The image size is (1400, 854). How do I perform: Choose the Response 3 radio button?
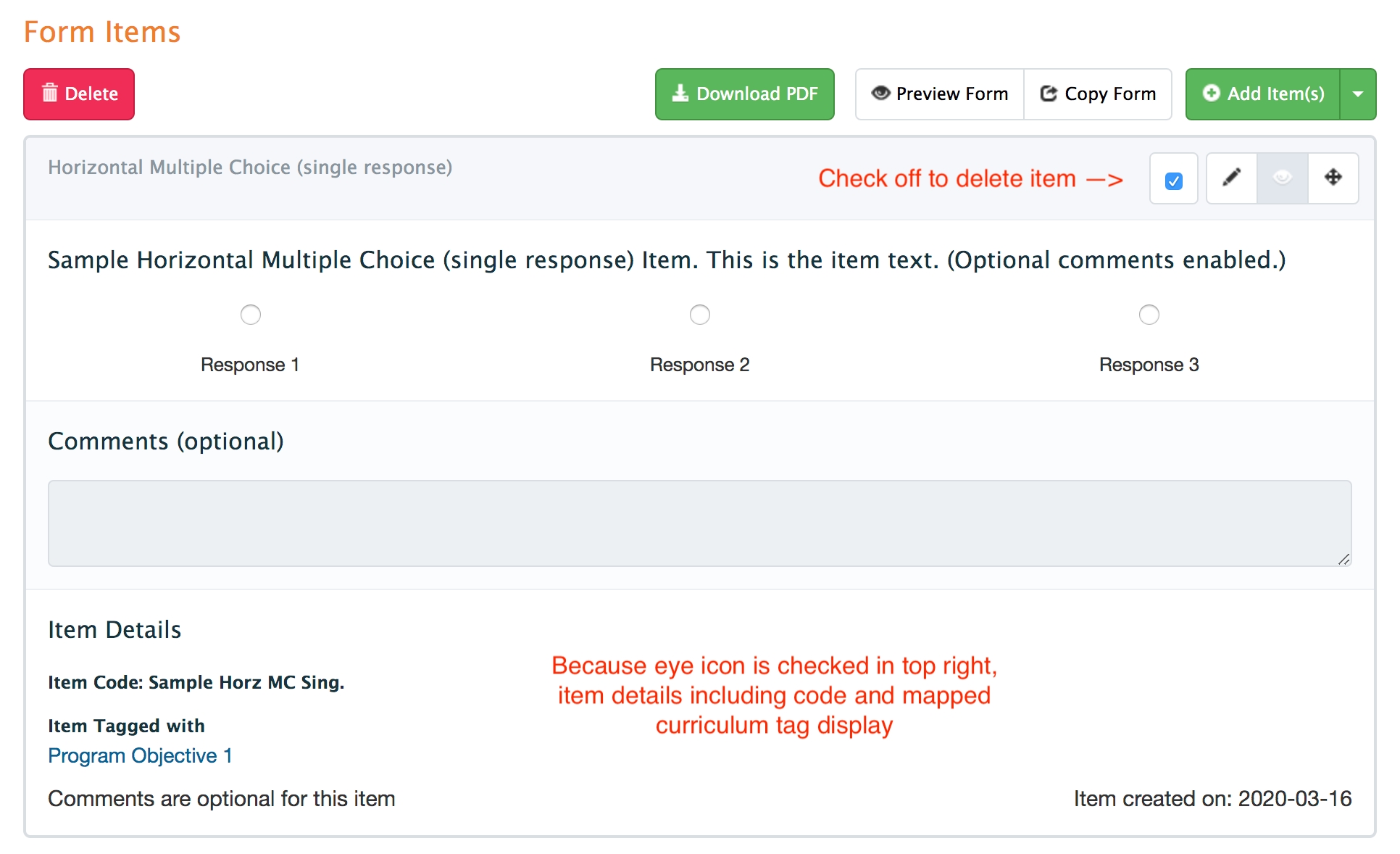[x=1149, y=315]
